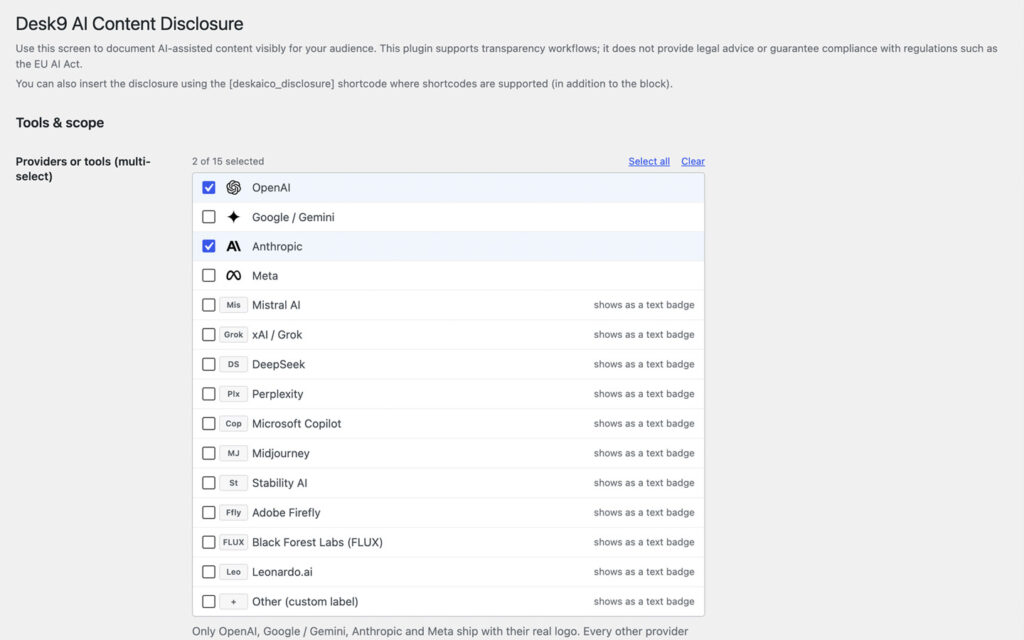
Task: Click the 'Mis' badge for Mistral AI
Action: coord(233,305)
